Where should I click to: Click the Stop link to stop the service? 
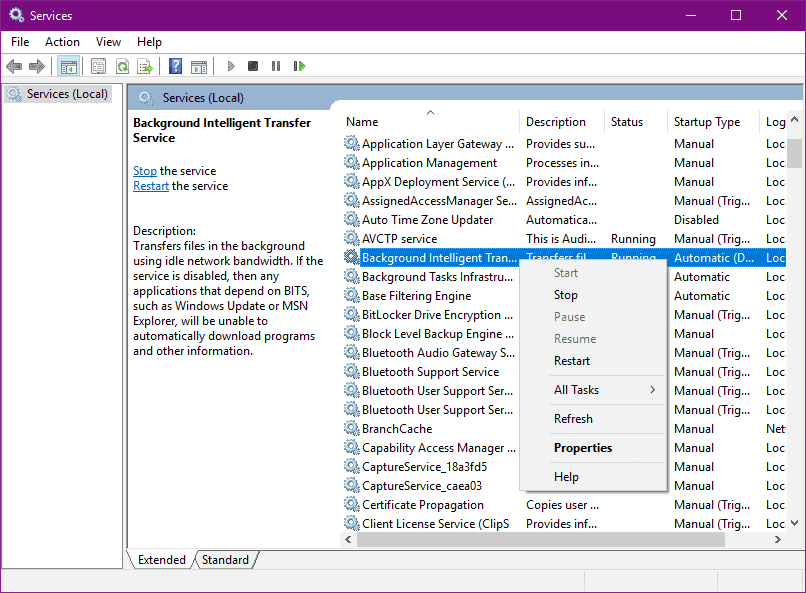pos(144,170)
